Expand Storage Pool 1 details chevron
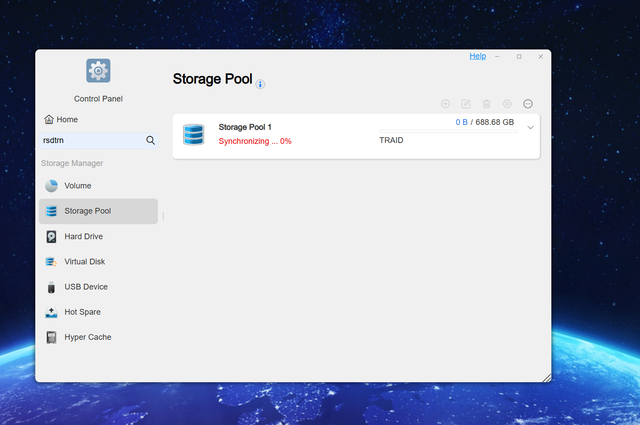 click(x=530, y=127)
